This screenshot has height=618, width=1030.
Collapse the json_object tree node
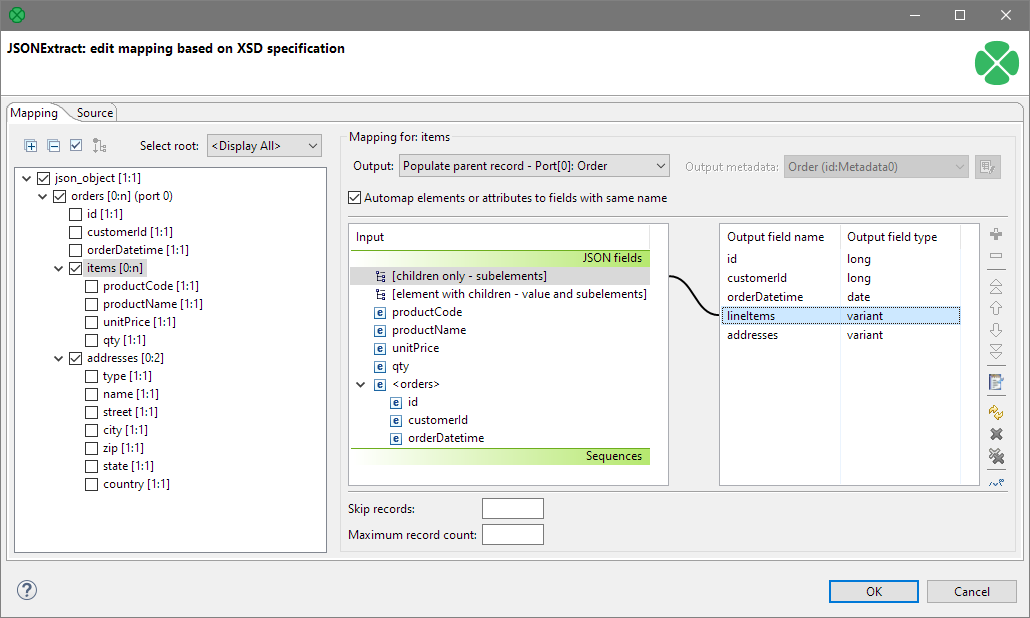[26, 178]
